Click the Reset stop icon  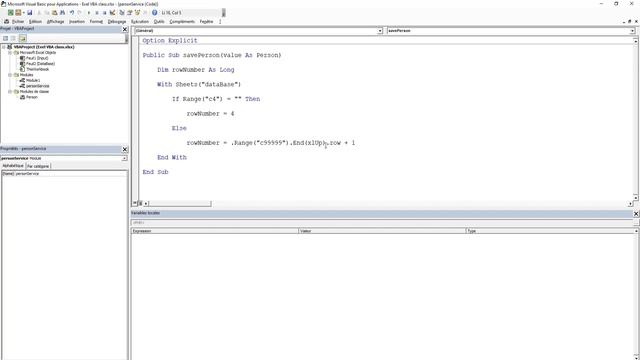(104, 13)
